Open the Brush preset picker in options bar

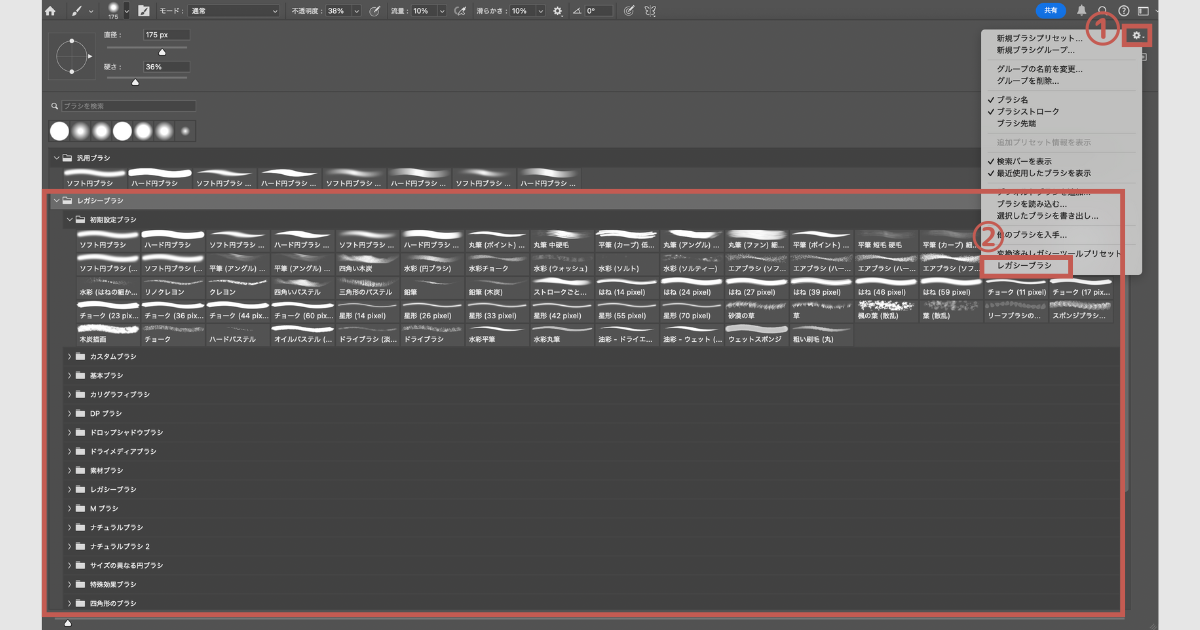(x=115, y=11)
